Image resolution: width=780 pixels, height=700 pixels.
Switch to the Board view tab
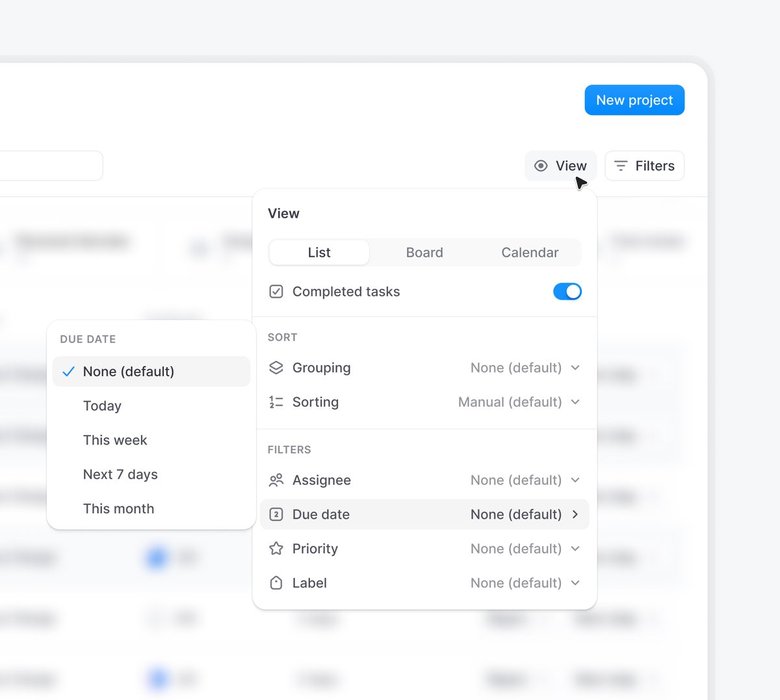(424, 253)
